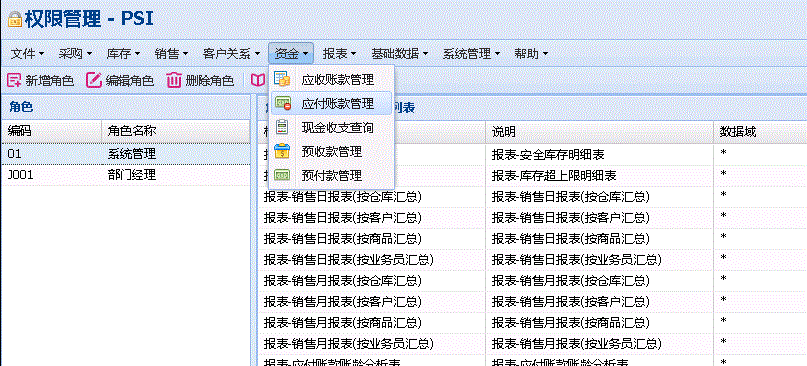The width and height of the screenshot is (807, 366).
Task: Open the 基础数据 menu
Action: click(x=399, y=54)
